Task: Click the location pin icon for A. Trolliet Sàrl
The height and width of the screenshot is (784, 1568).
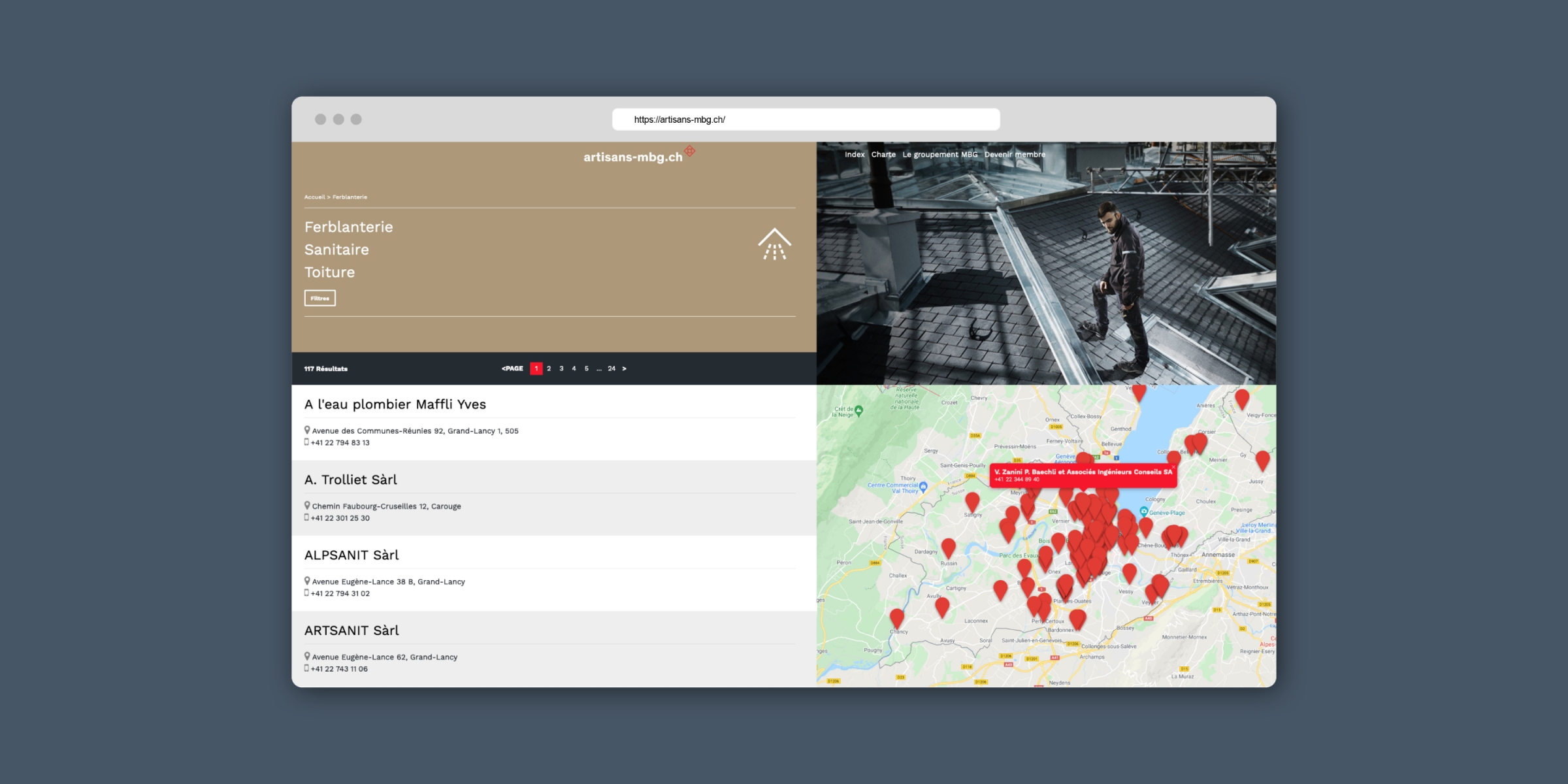Action: [x=307, y=506]
